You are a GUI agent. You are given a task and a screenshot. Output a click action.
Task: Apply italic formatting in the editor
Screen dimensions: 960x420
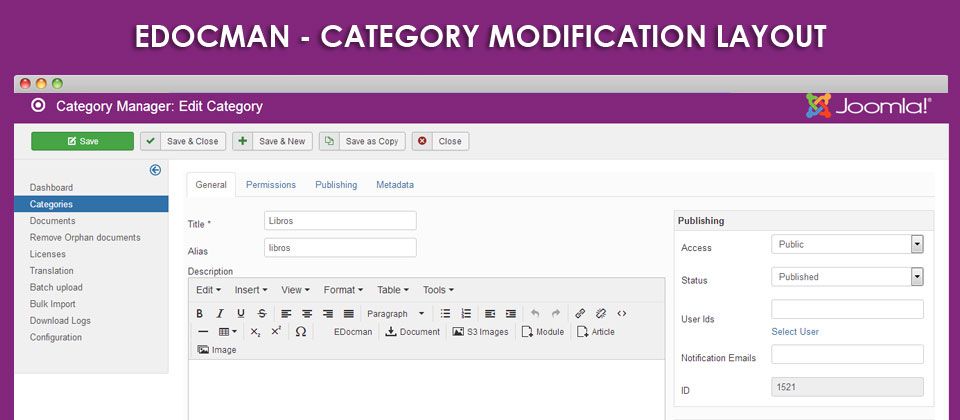[220, 313]
